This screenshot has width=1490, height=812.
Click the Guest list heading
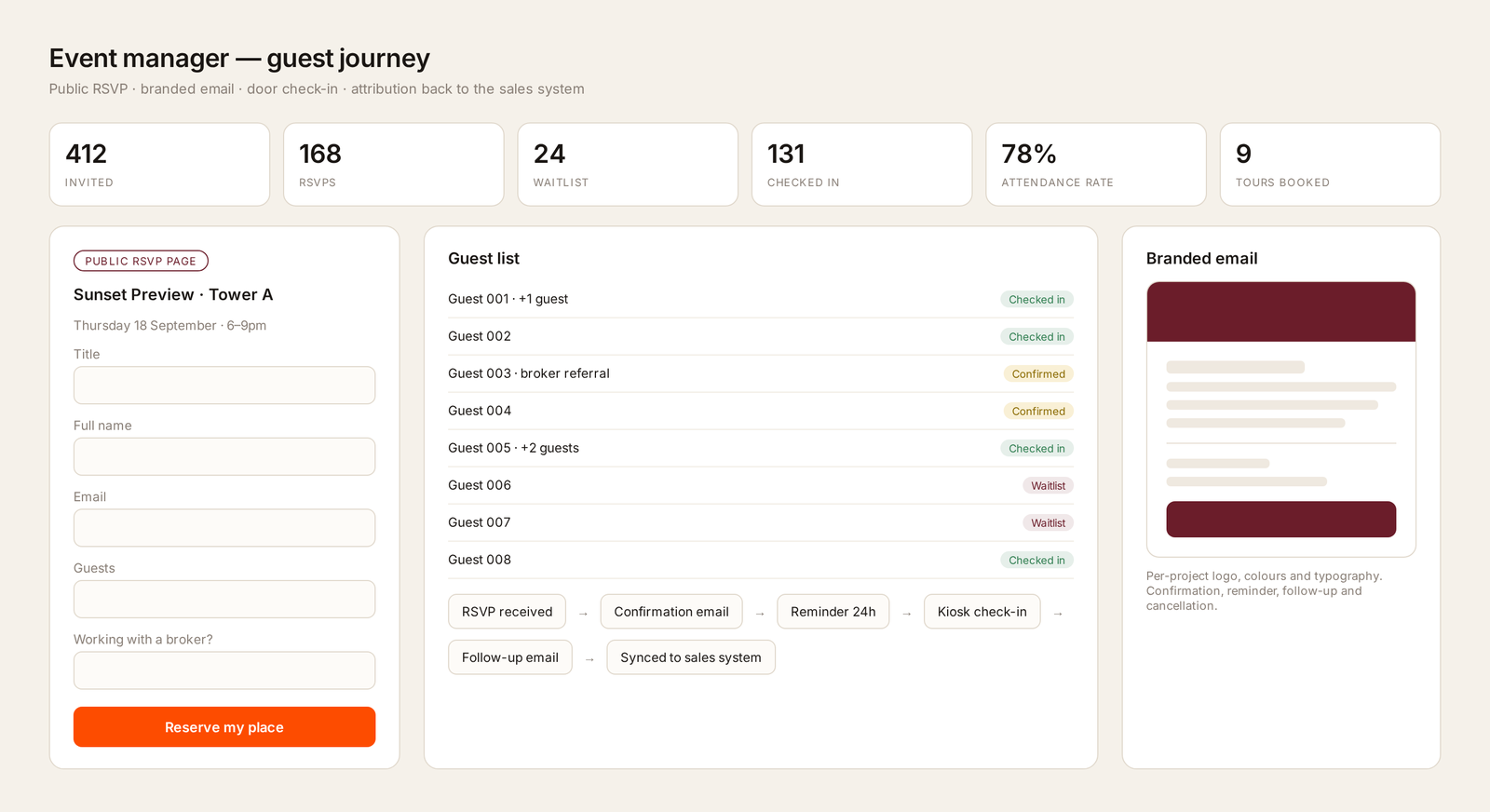coord(483,259)
